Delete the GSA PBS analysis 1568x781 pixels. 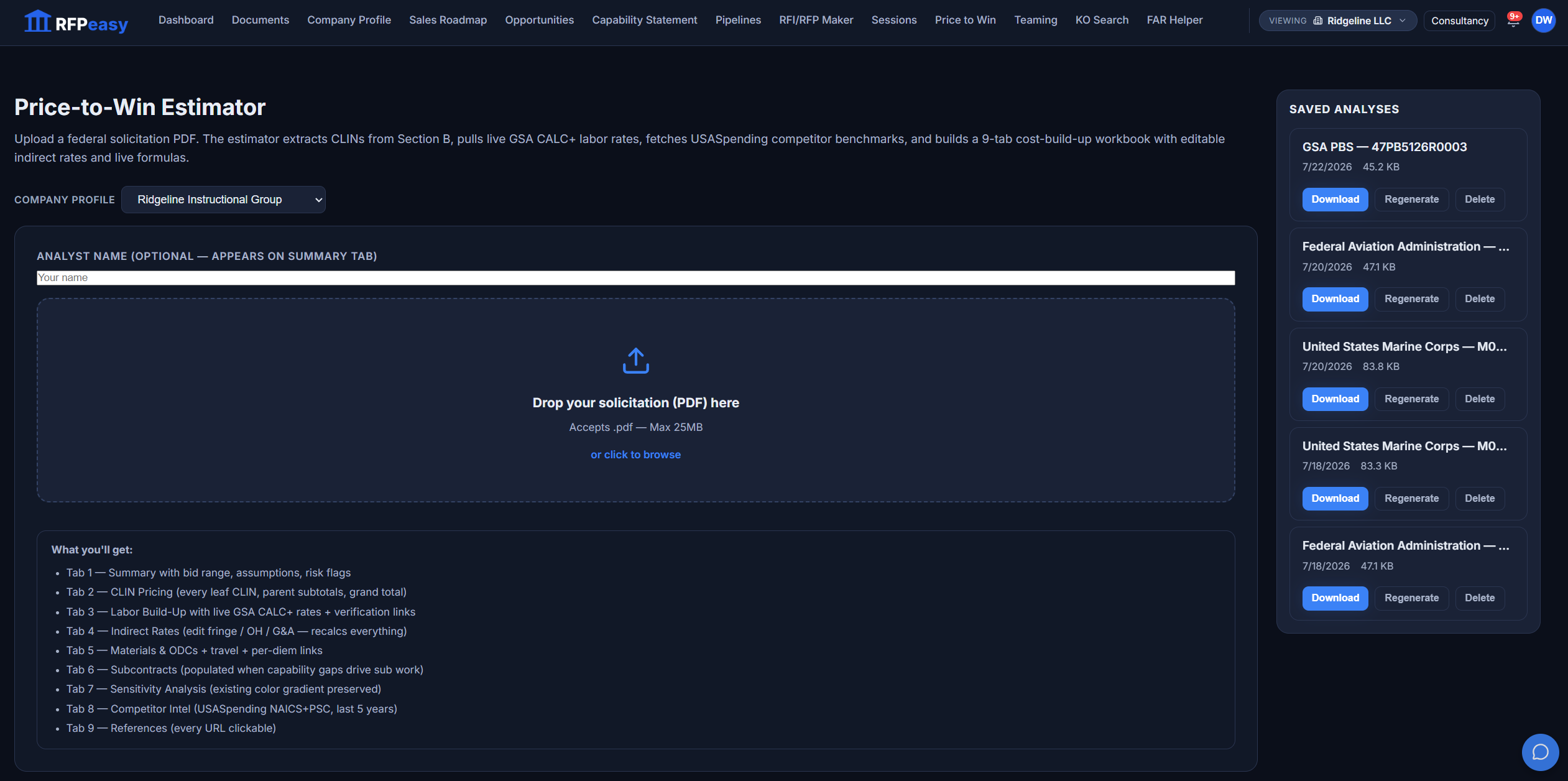(x=1479, y=200)
